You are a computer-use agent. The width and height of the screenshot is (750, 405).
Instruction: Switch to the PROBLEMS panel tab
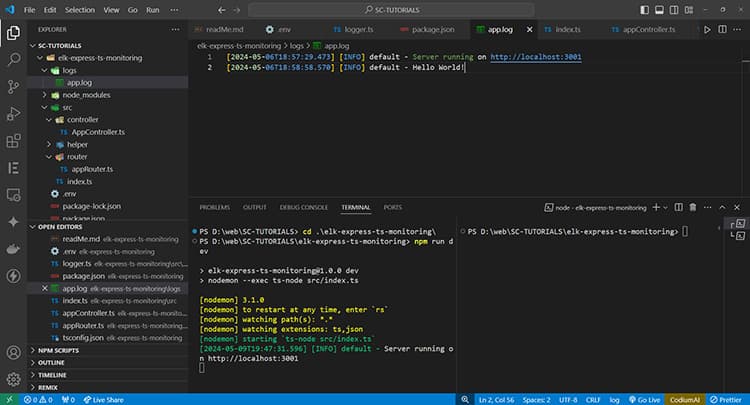click(x=214, y=207)
